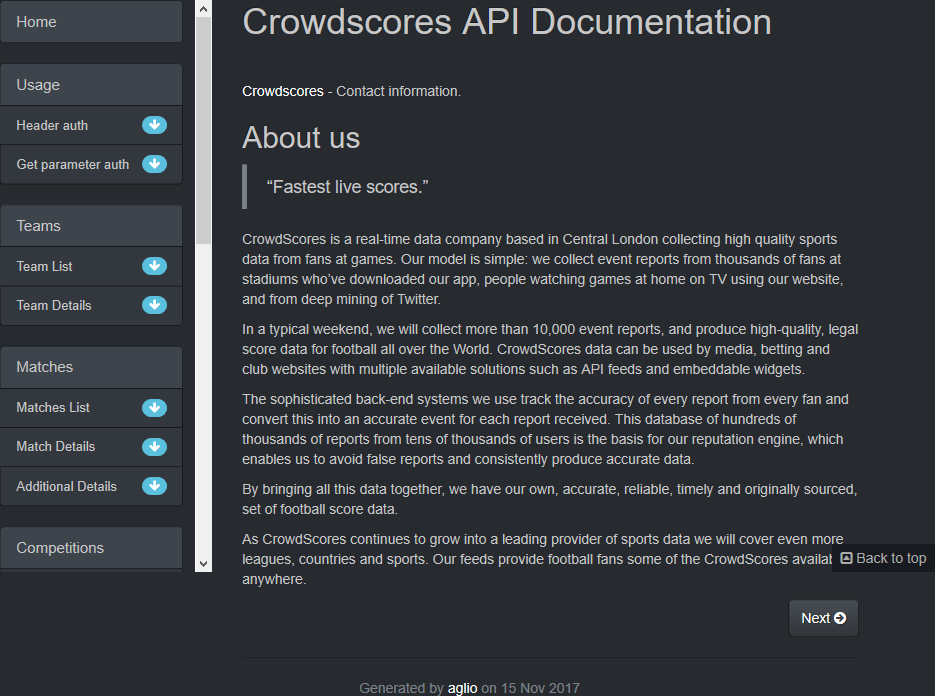Screen dimensions: 935x696
Task: Click the "Fastest live scores." quote
Action: tap(348, 187)
